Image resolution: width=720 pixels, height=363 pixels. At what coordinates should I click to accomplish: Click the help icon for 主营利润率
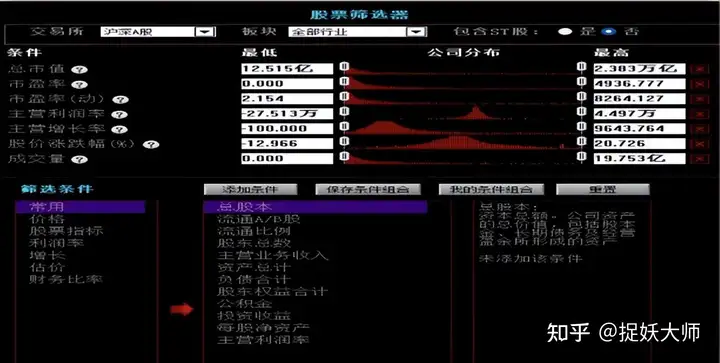(119, 115)
